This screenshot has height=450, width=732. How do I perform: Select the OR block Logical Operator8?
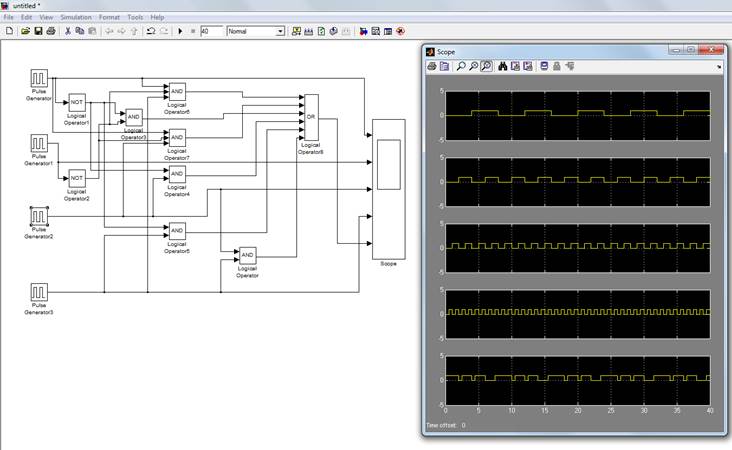click(x=311, y=117)
